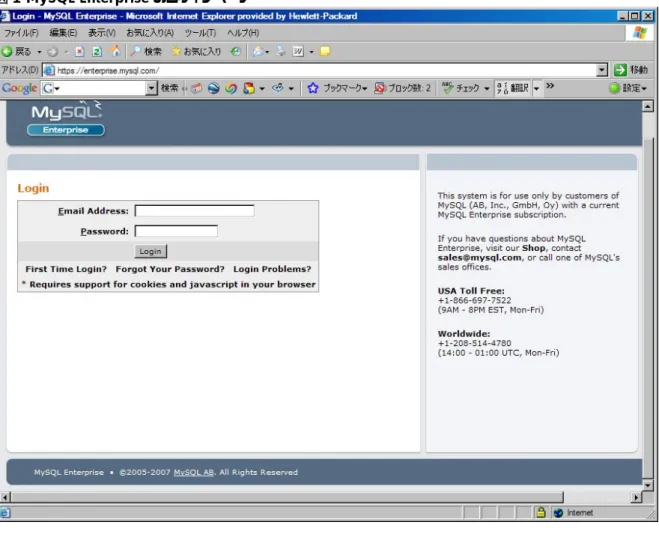
Task: Open the ツール(T) menu
Action: coord(200,33)
